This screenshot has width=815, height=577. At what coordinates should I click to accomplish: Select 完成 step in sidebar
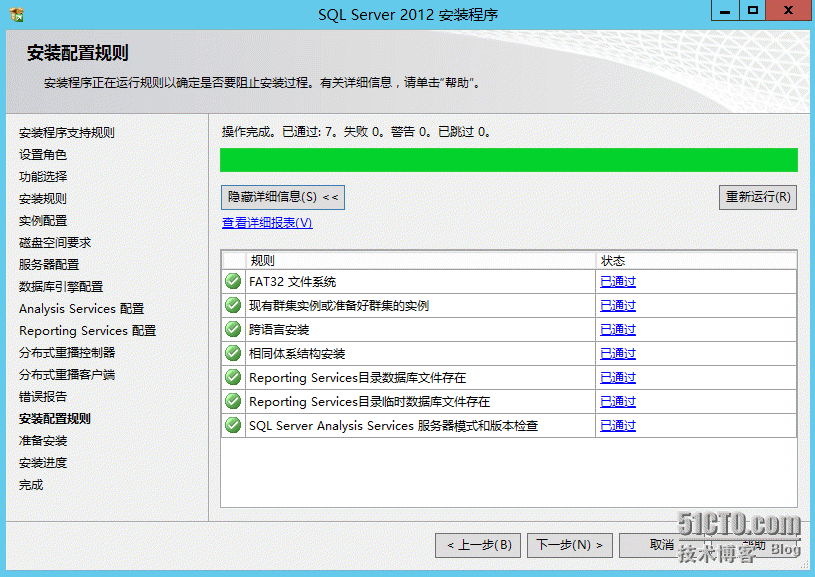tap(31, 484)
